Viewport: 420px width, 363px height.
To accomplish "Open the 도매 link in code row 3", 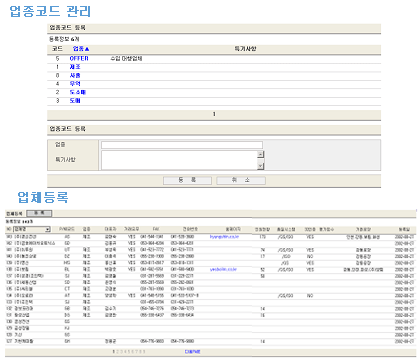I will click(75, 100).
